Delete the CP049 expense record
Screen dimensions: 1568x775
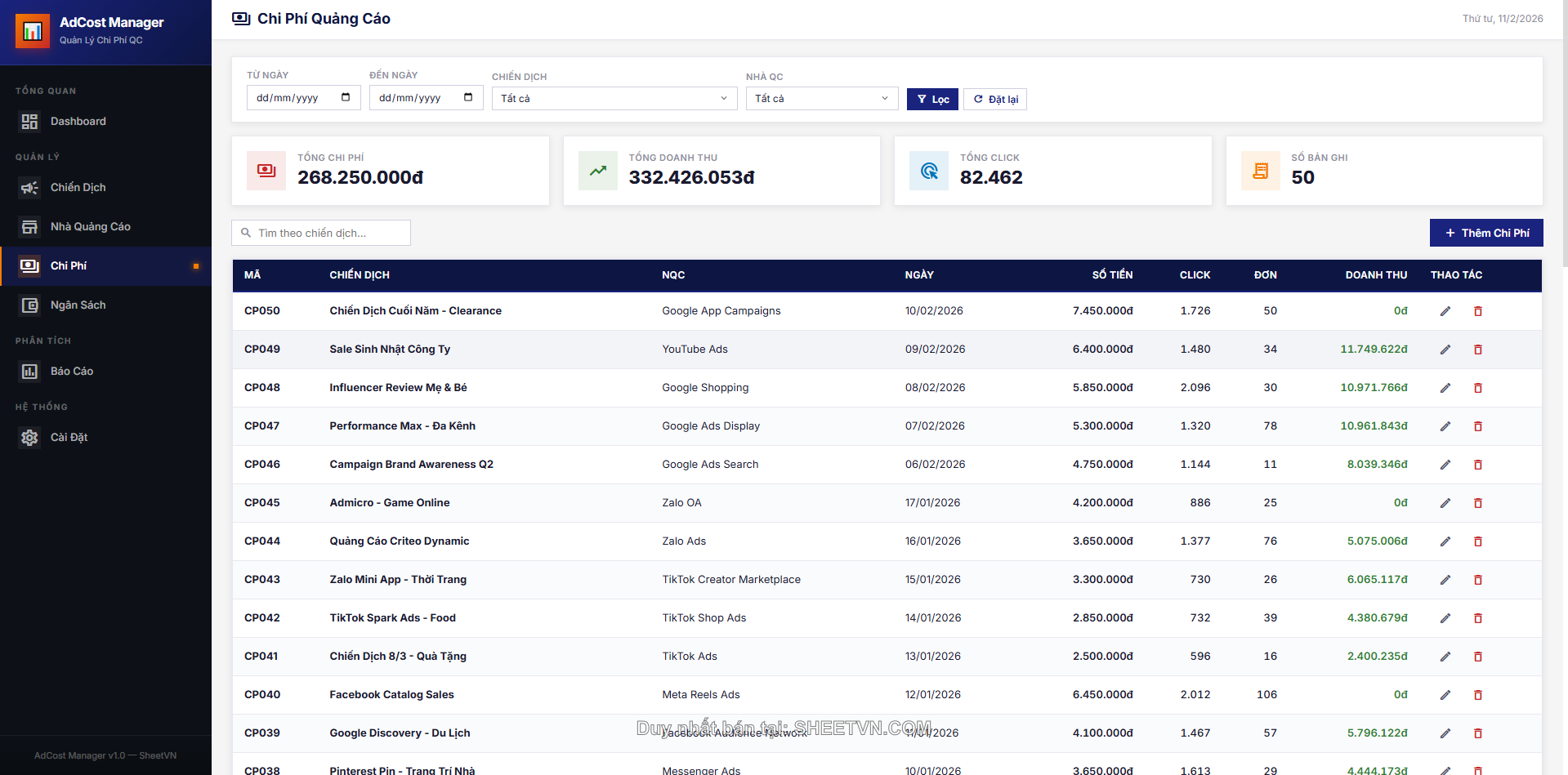coord(1477,350)
